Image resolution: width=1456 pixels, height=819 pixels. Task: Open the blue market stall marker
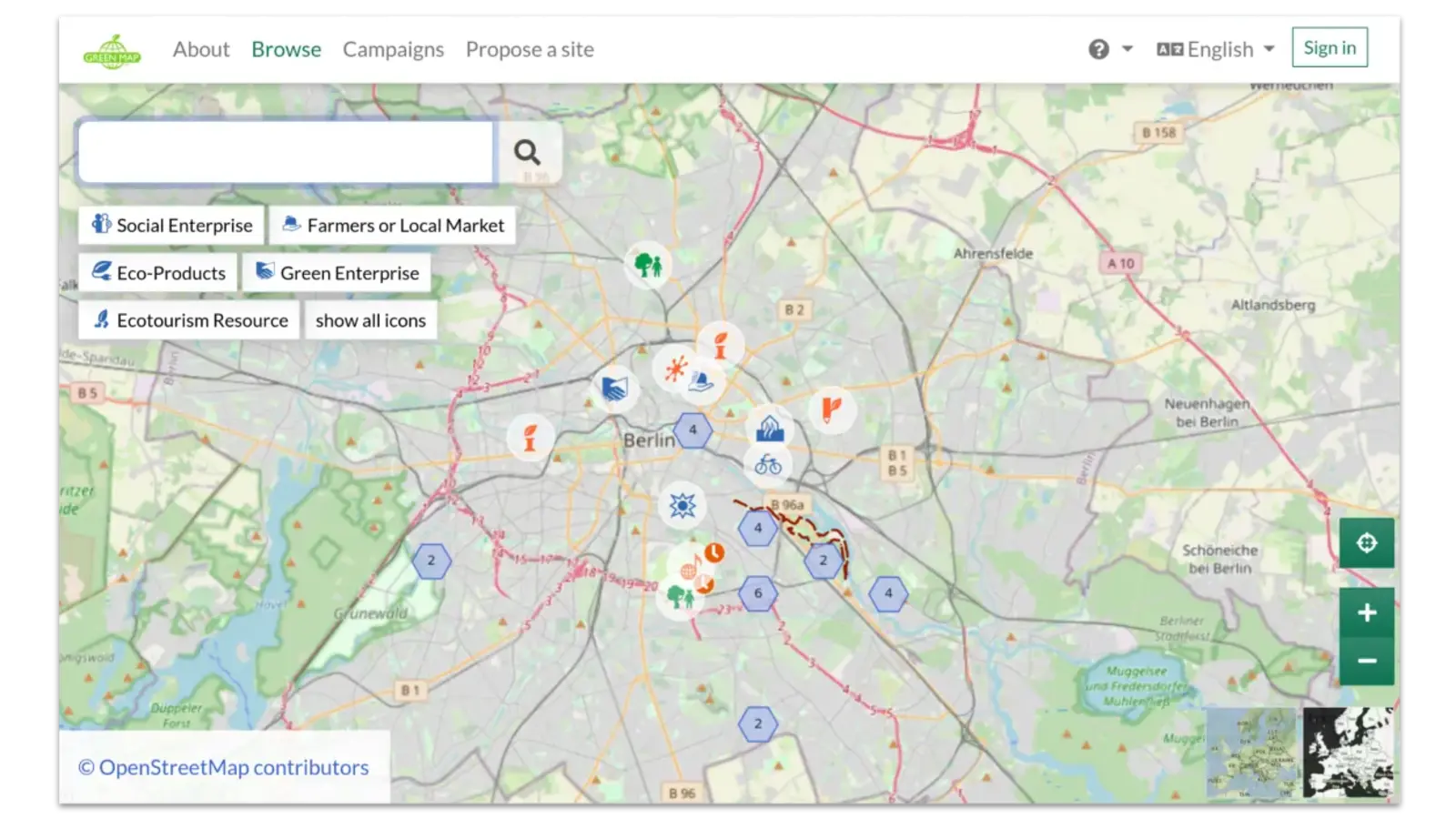point(702,381)
